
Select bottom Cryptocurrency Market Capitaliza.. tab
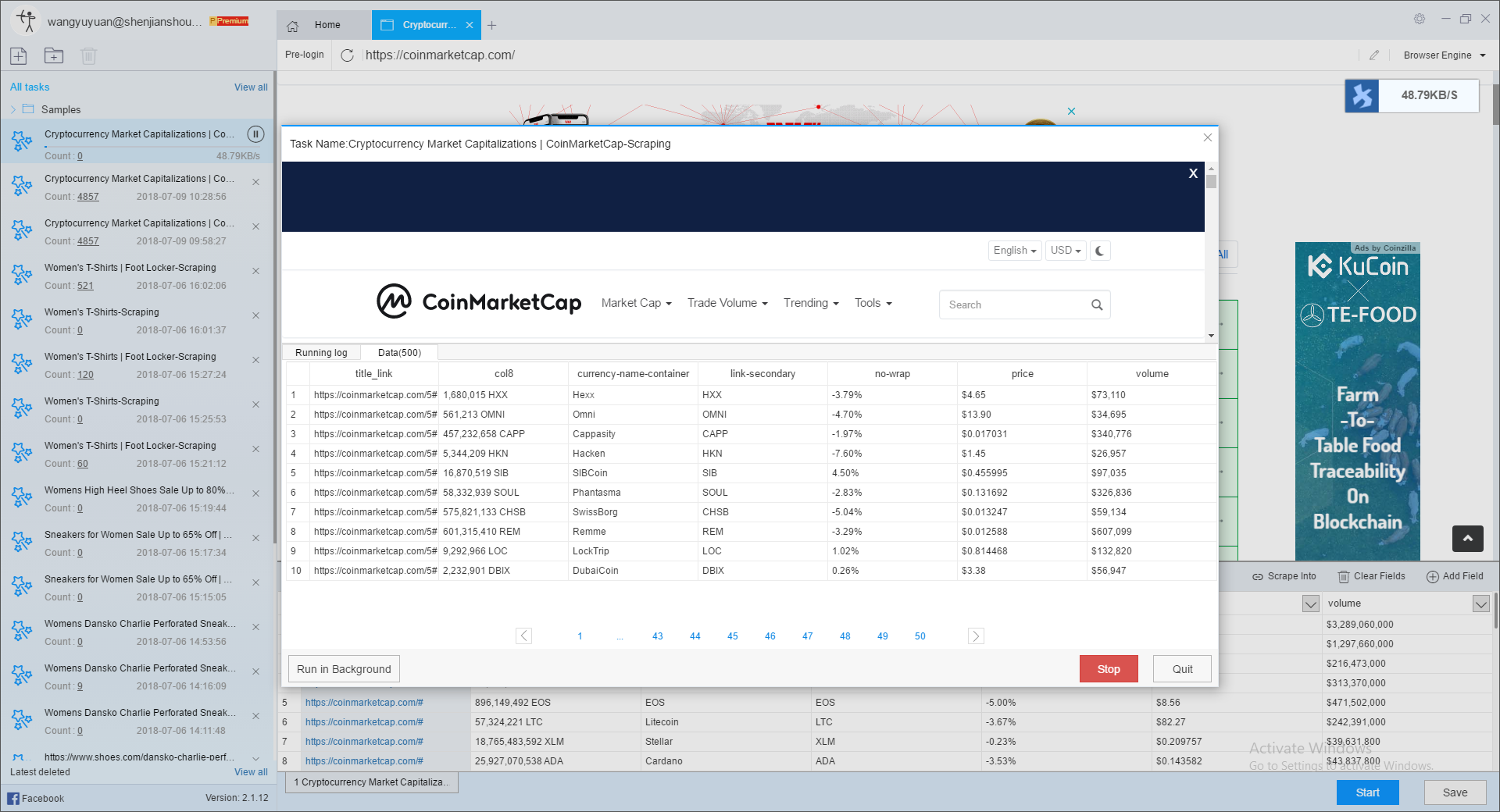(x=372, y=782)
